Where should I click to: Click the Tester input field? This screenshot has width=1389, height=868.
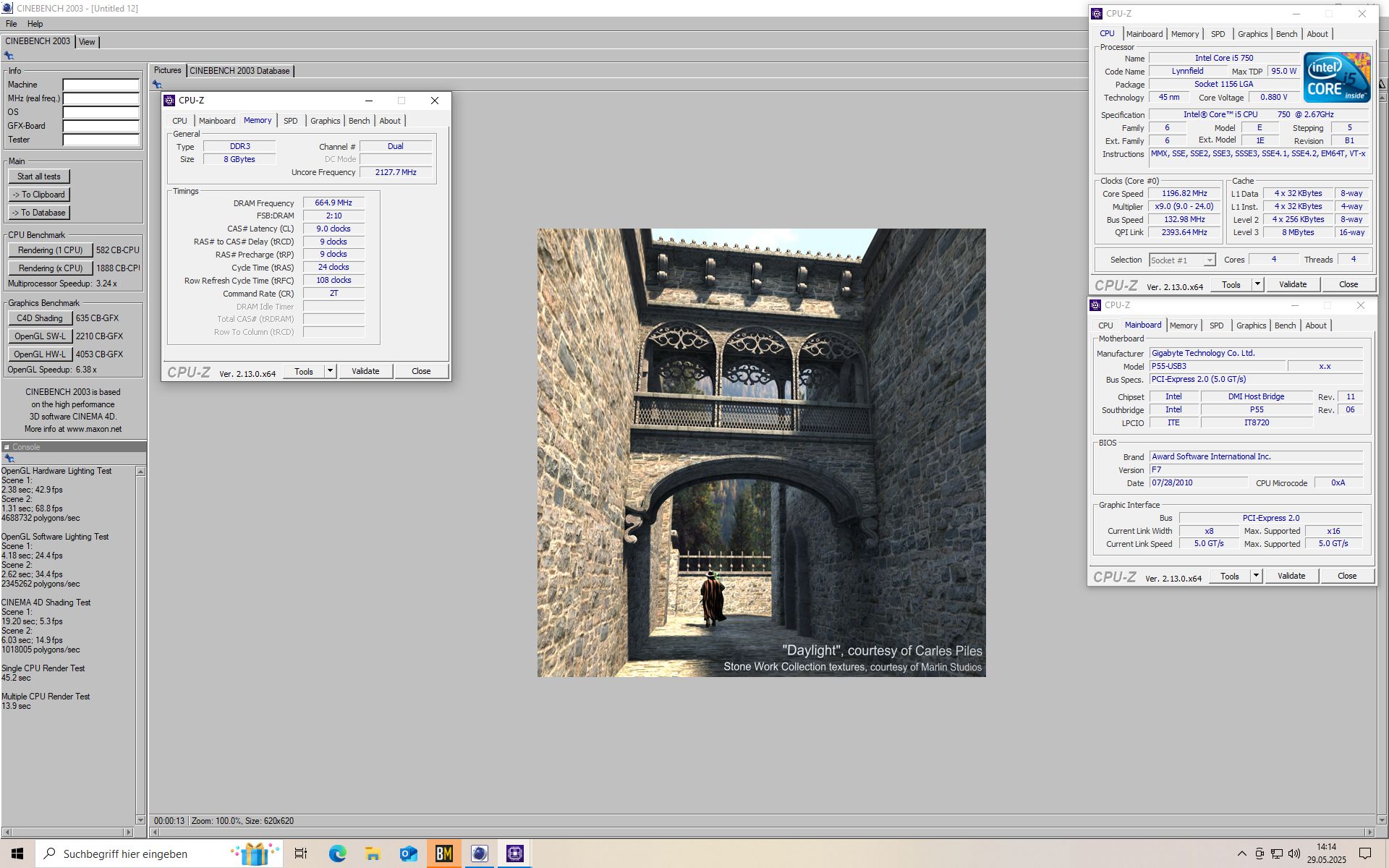101,140
